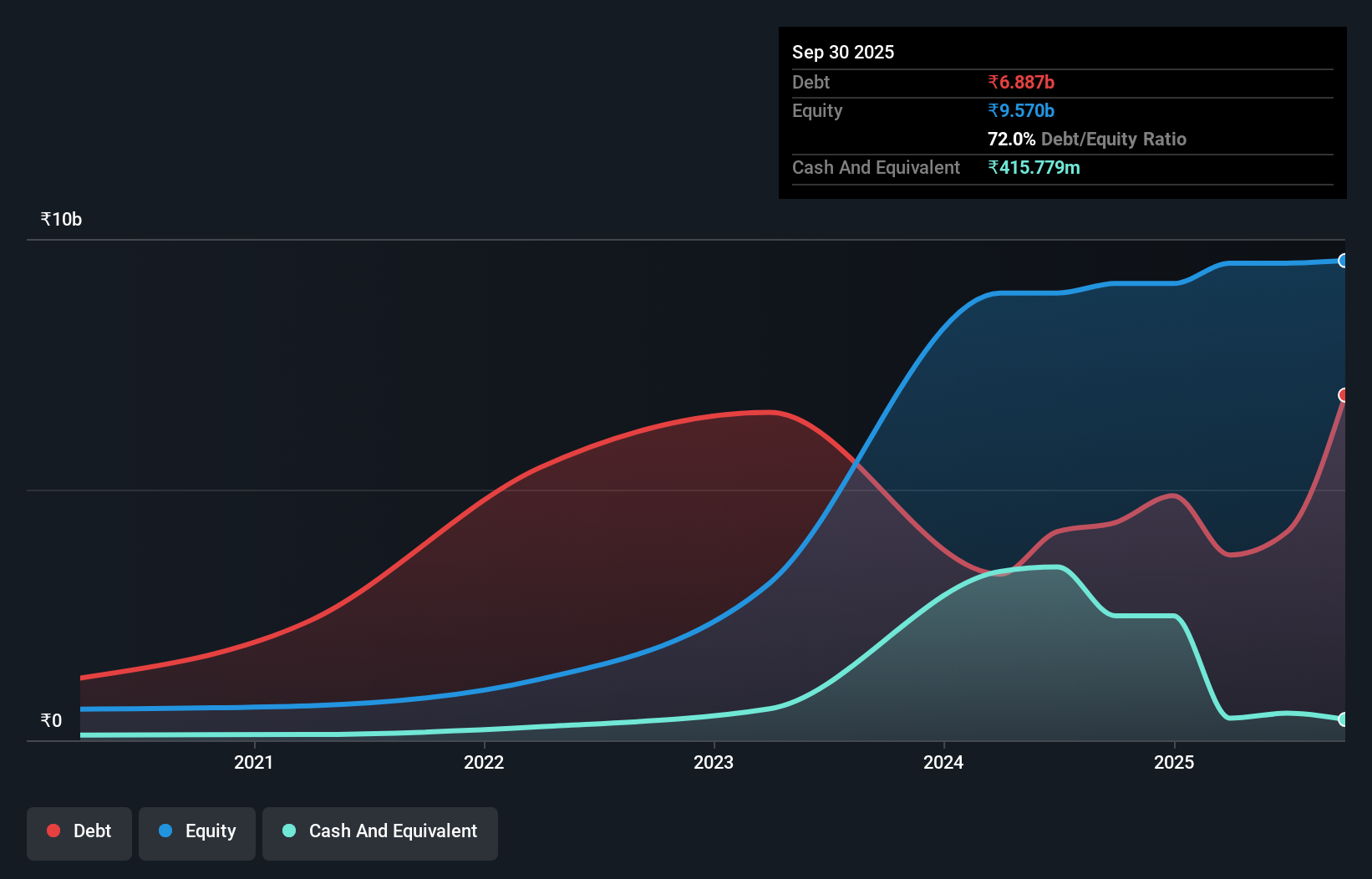Select the 2025 axis label
This screenshot has height=879, width=1372.
pyautogui.click(x=1175, y=762)
